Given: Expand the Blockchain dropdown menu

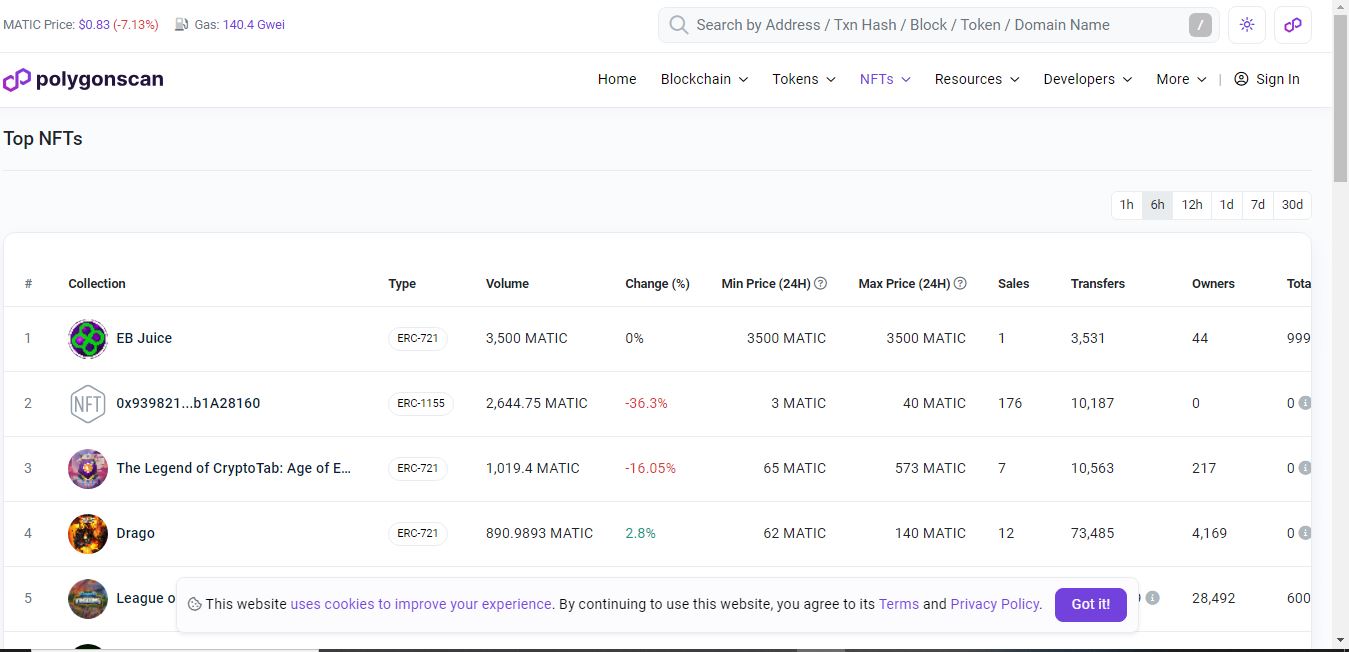Looking at the screenshot, I should [x=704, y=80].
